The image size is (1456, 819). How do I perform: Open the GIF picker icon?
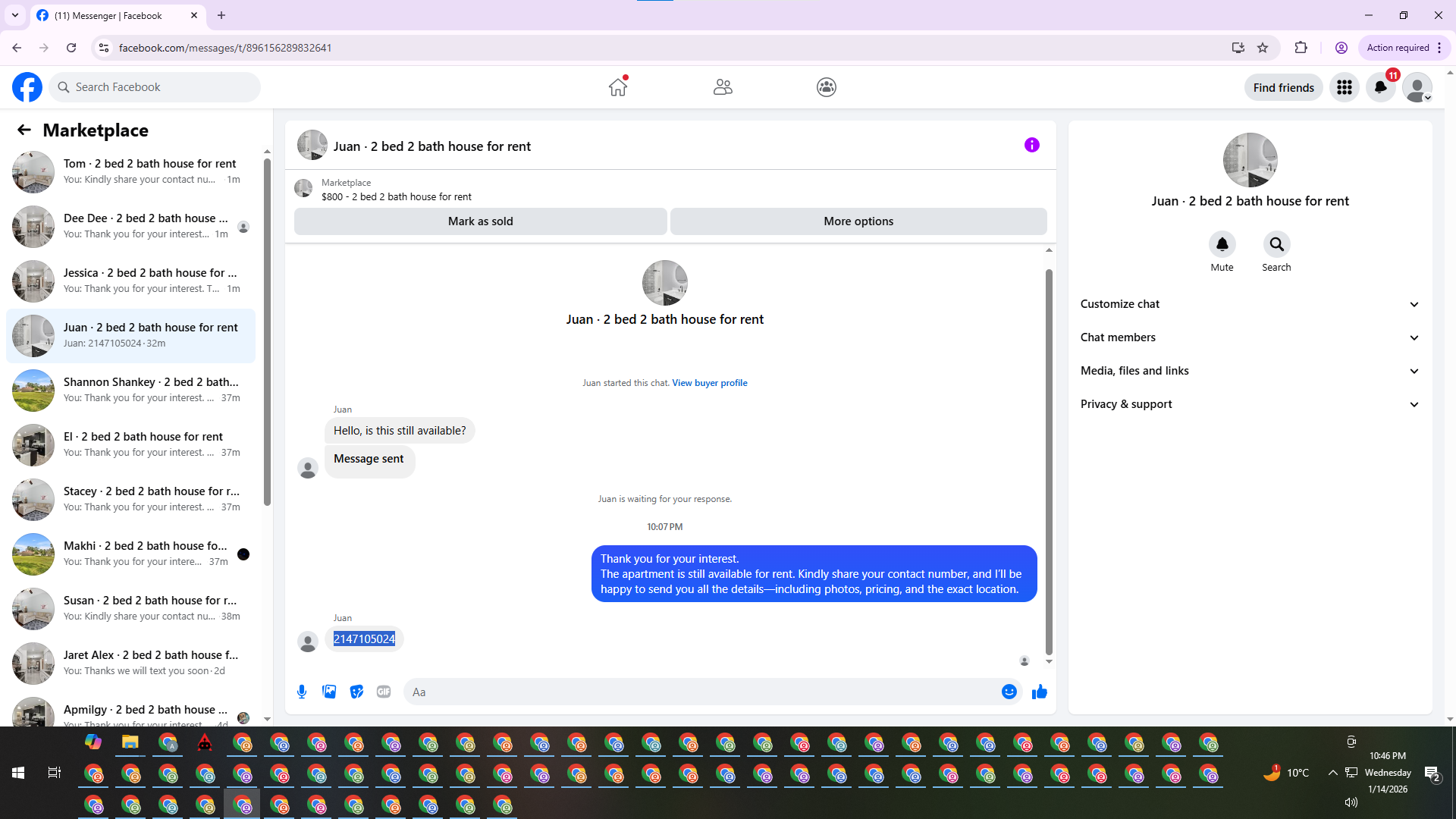tap(384, 692)
